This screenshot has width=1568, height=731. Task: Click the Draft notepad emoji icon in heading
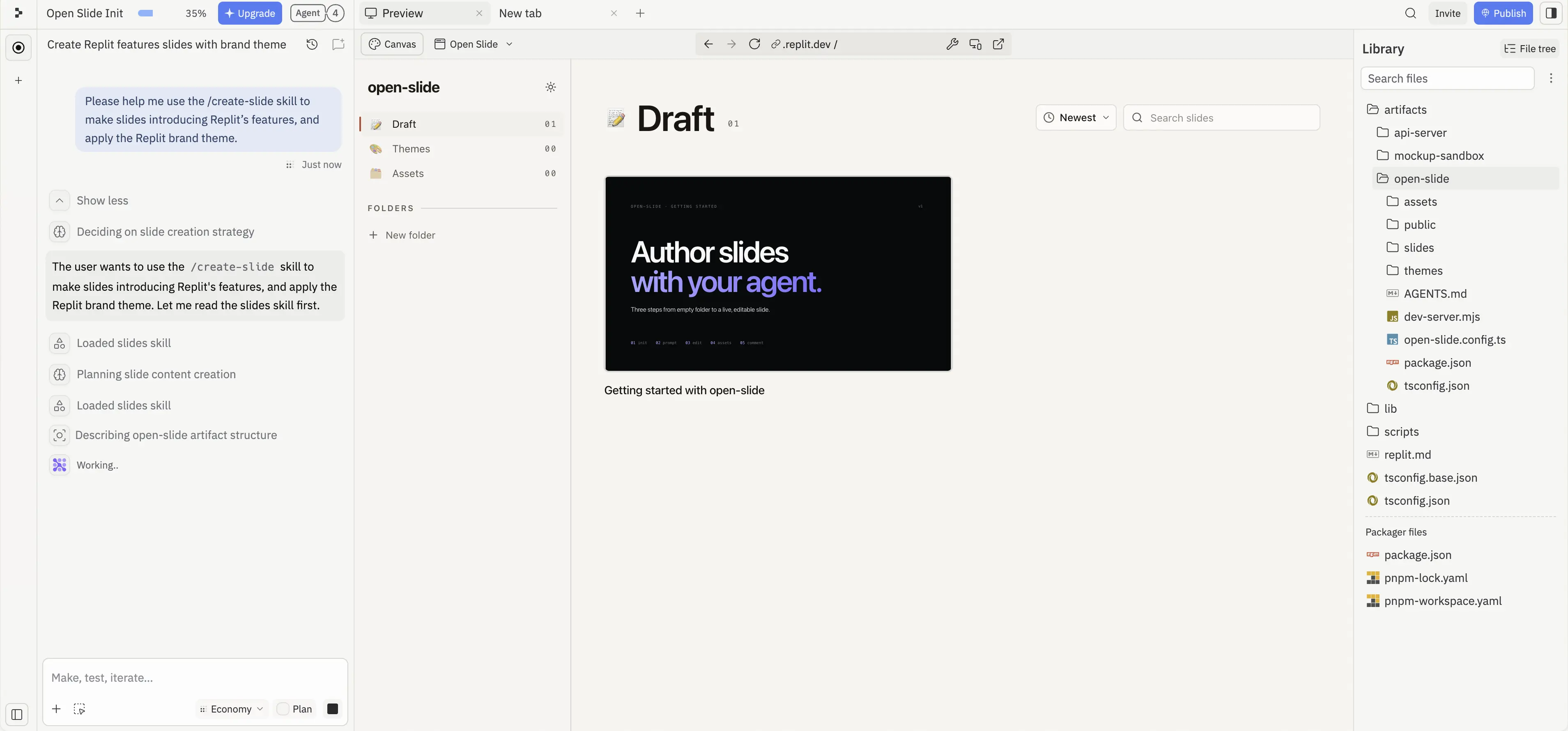click(615, 118)
